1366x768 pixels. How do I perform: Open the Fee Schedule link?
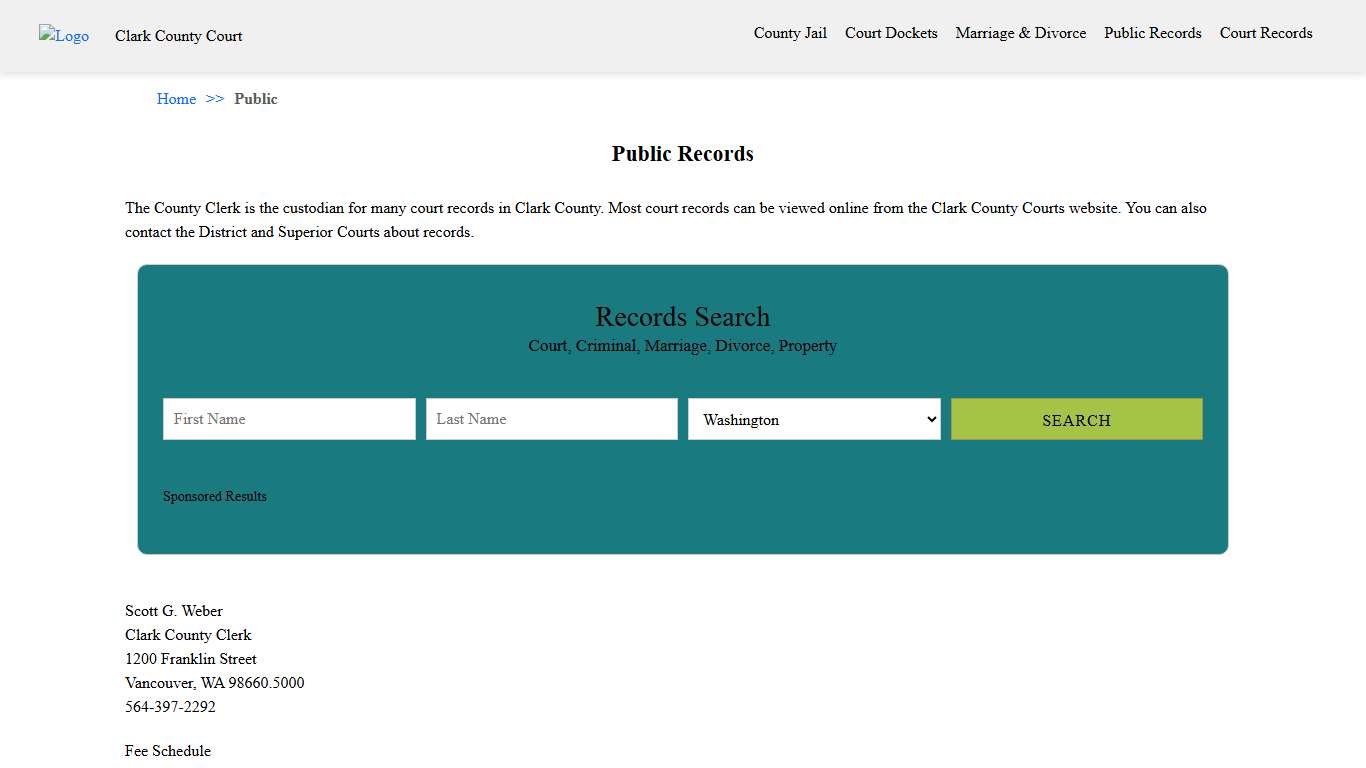[168, 751]
